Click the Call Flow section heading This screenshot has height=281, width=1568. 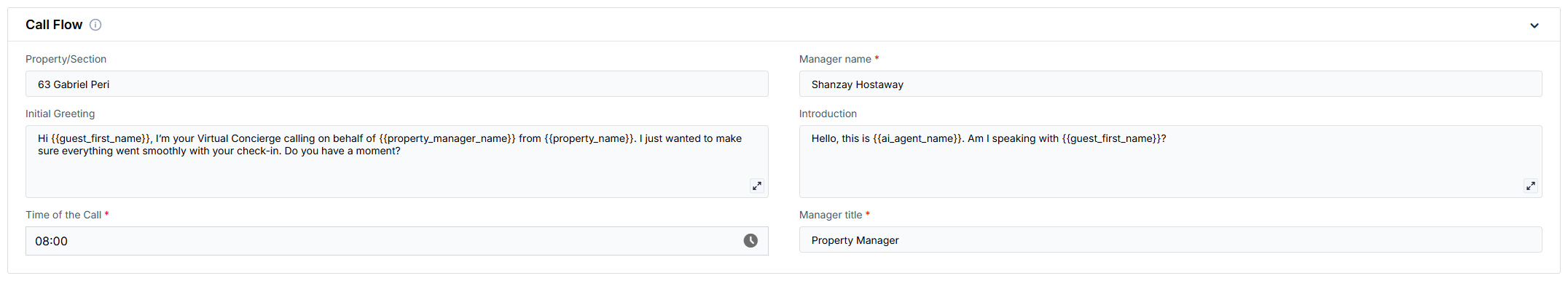coord(54,25)
